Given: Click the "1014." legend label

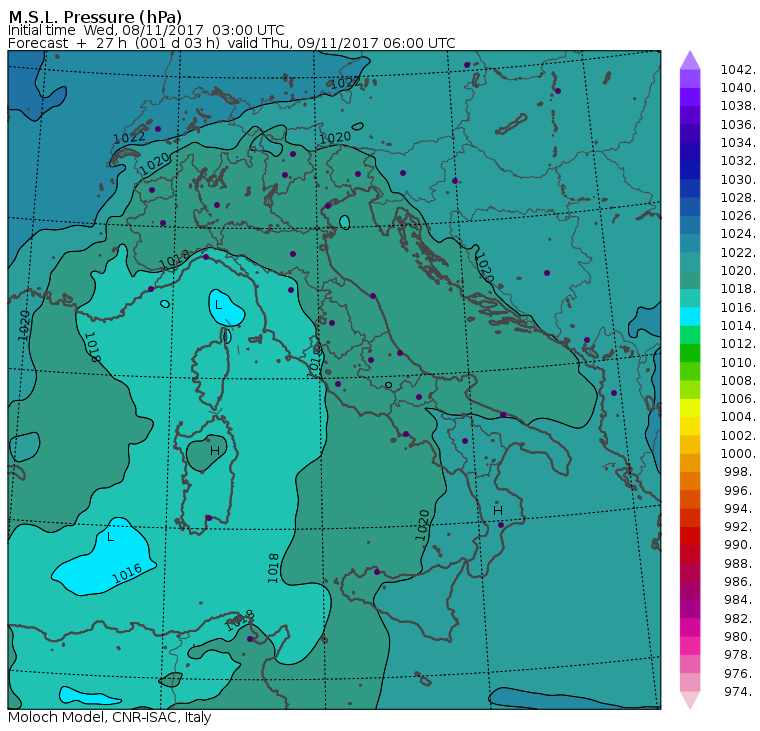Looking at the screenshot, I should click(738, 325).
